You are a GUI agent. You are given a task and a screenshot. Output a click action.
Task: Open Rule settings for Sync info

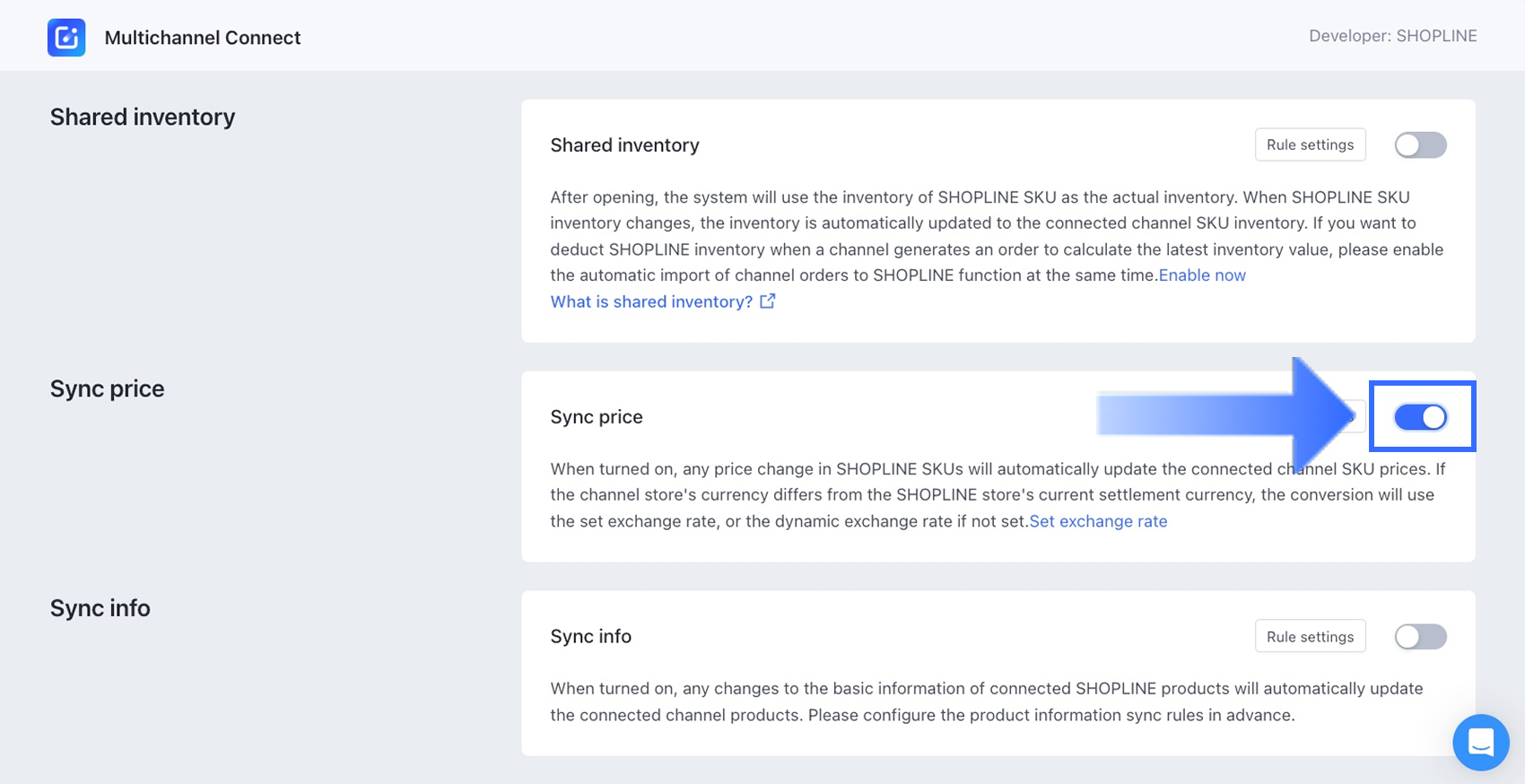click(1310, 637)
